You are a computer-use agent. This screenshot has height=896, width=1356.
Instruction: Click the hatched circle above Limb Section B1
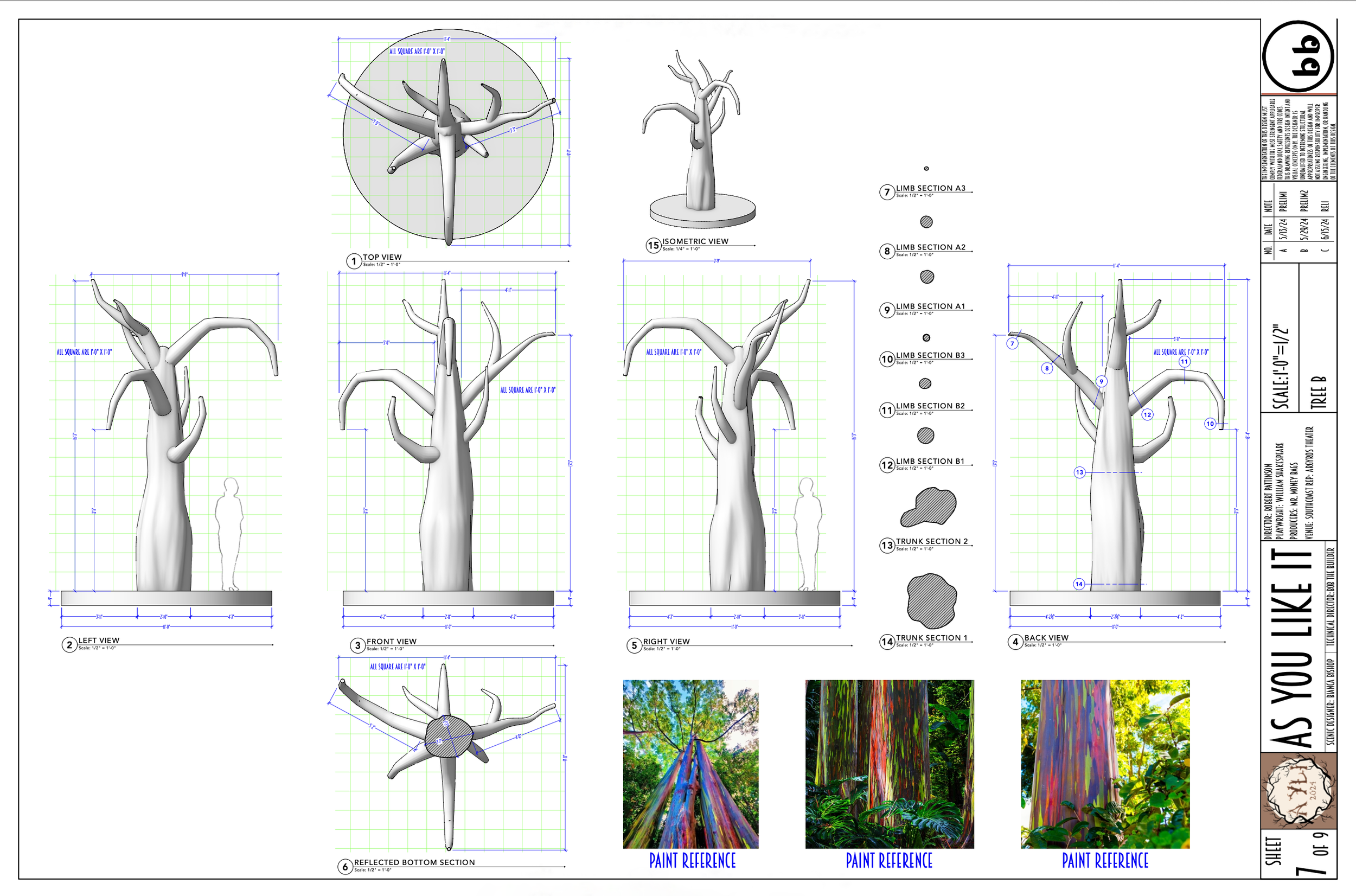coord(926,436)
